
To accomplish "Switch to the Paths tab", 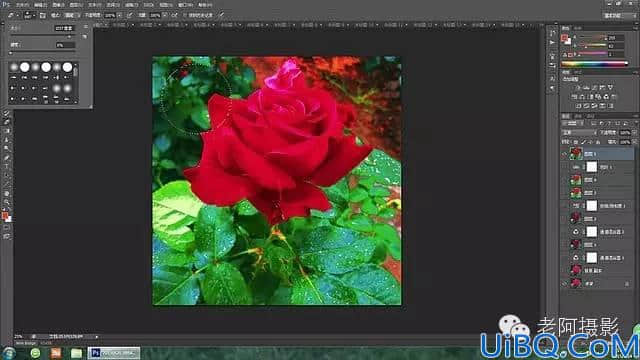I will (x=590, y=116).
